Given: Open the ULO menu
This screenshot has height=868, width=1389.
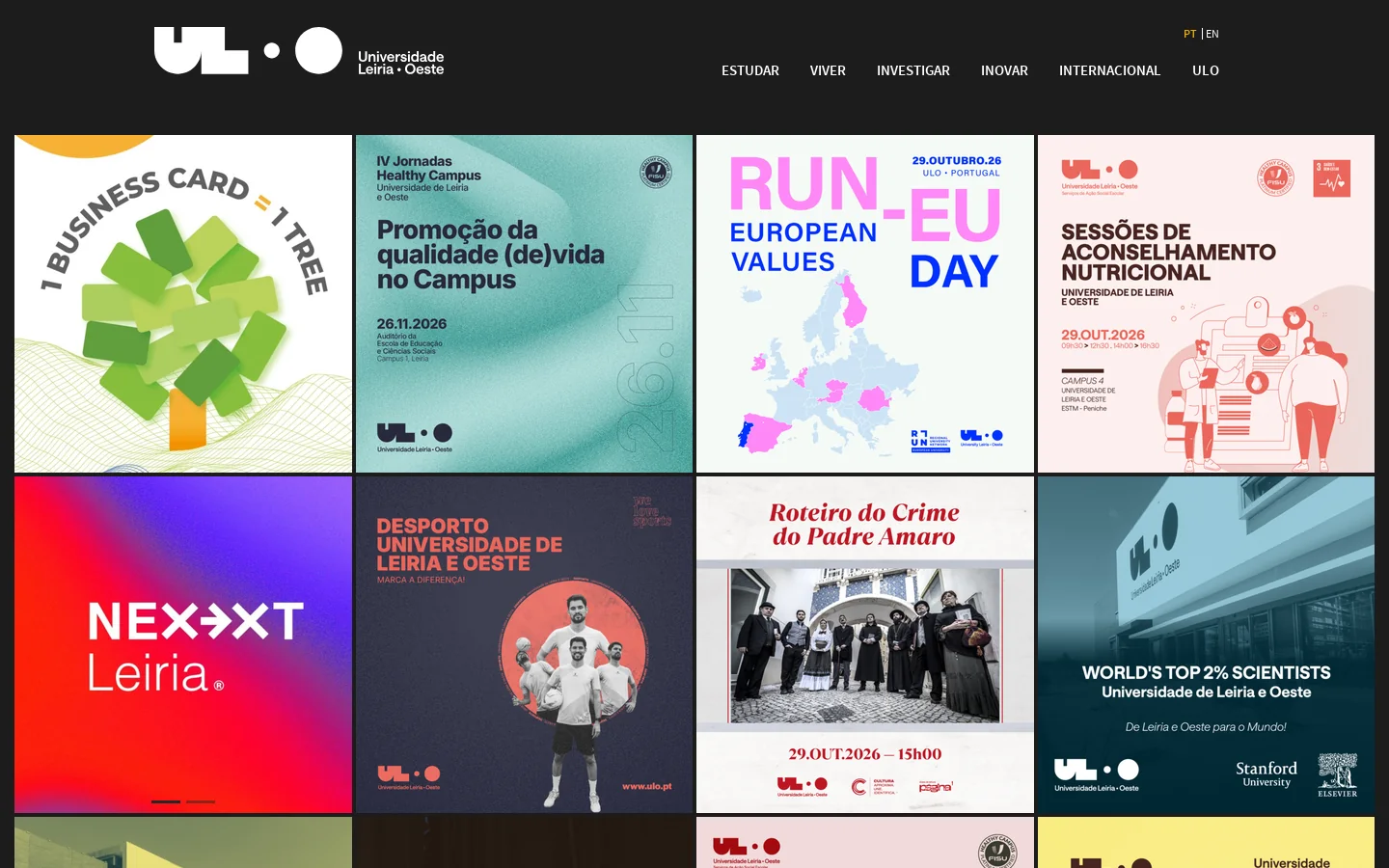Looking at the screenshot, I should [1206, 70].
